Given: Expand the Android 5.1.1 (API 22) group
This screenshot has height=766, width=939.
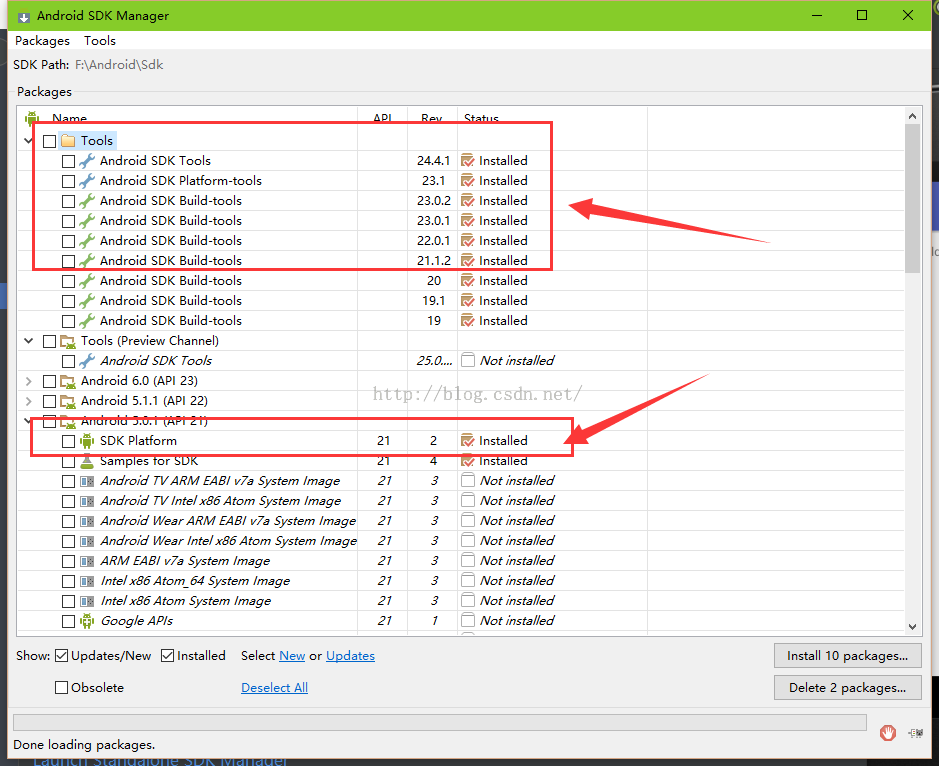Looking at the screenshot, I should (x=28, y=401).
